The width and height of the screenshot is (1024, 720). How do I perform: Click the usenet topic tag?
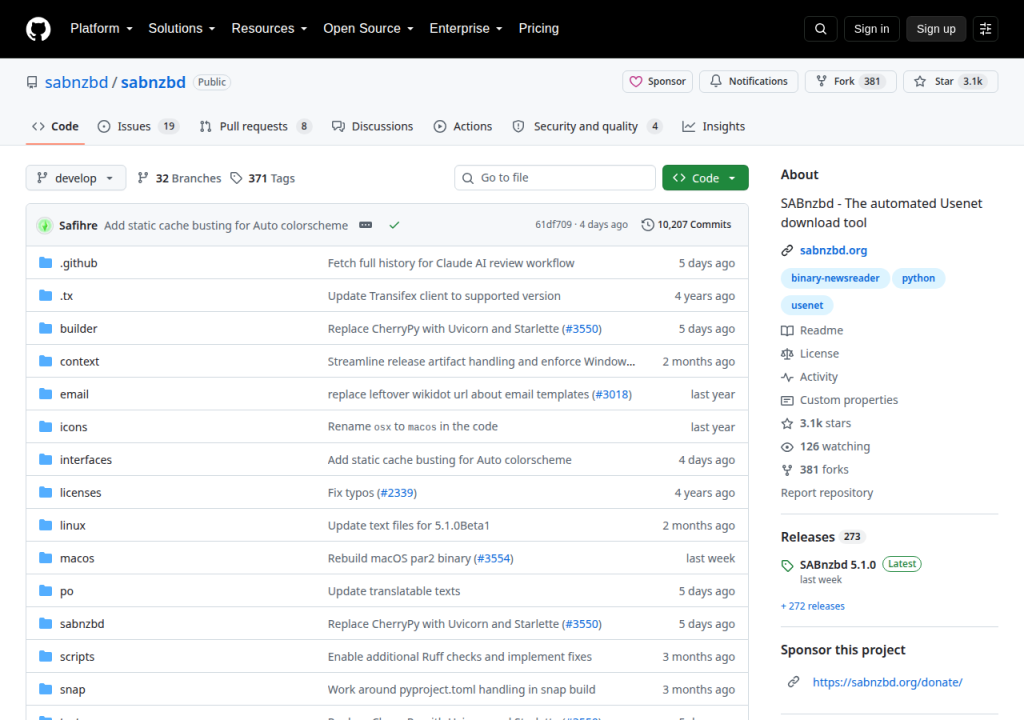[807, 305]
